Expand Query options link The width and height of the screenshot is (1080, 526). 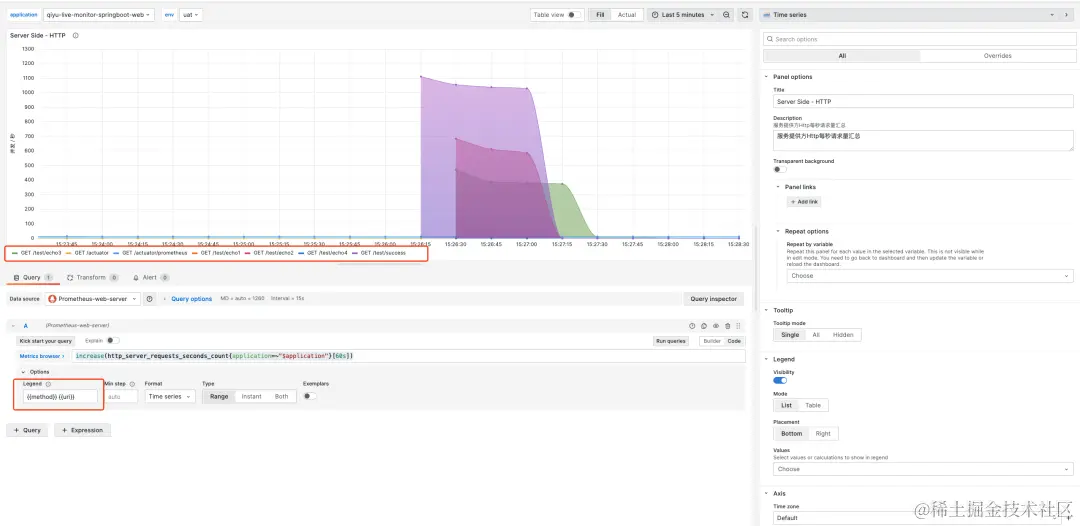(191, 299)
